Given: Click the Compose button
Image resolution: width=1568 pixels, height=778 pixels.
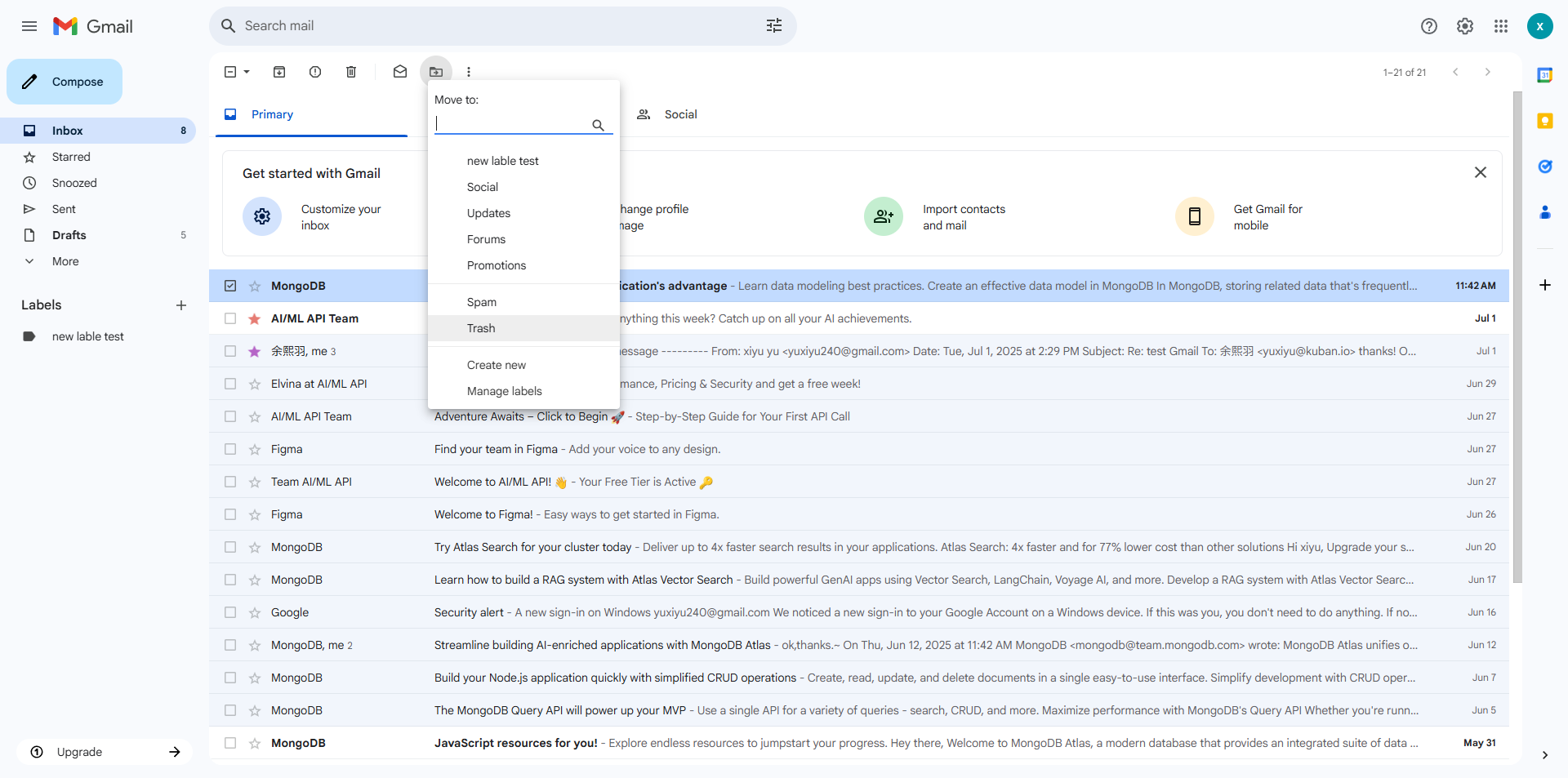Looking at the screenshot, I should pyautogui.click(x=65, y=82).
